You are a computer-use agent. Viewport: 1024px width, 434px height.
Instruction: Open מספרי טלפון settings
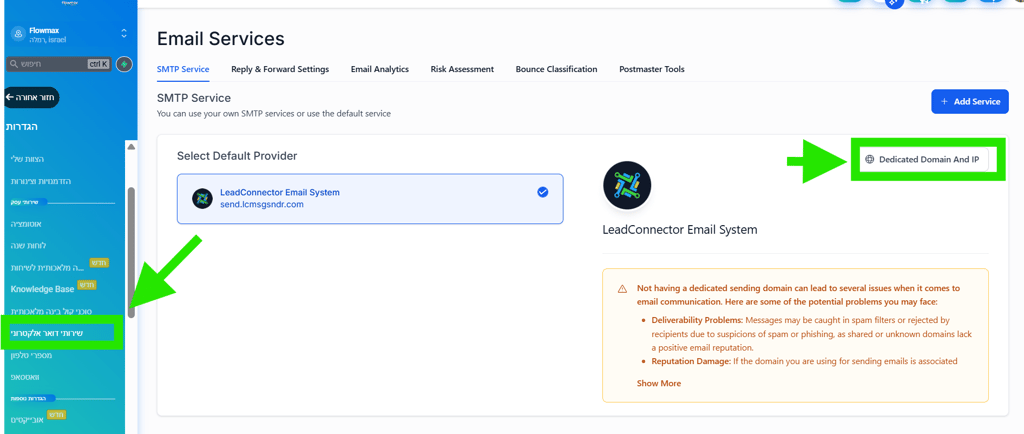click(x=31, y=355)
